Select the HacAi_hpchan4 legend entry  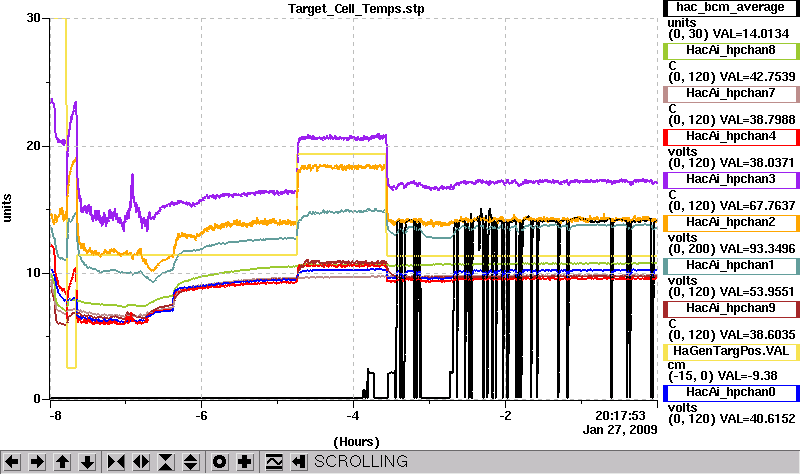coord(731,137)
